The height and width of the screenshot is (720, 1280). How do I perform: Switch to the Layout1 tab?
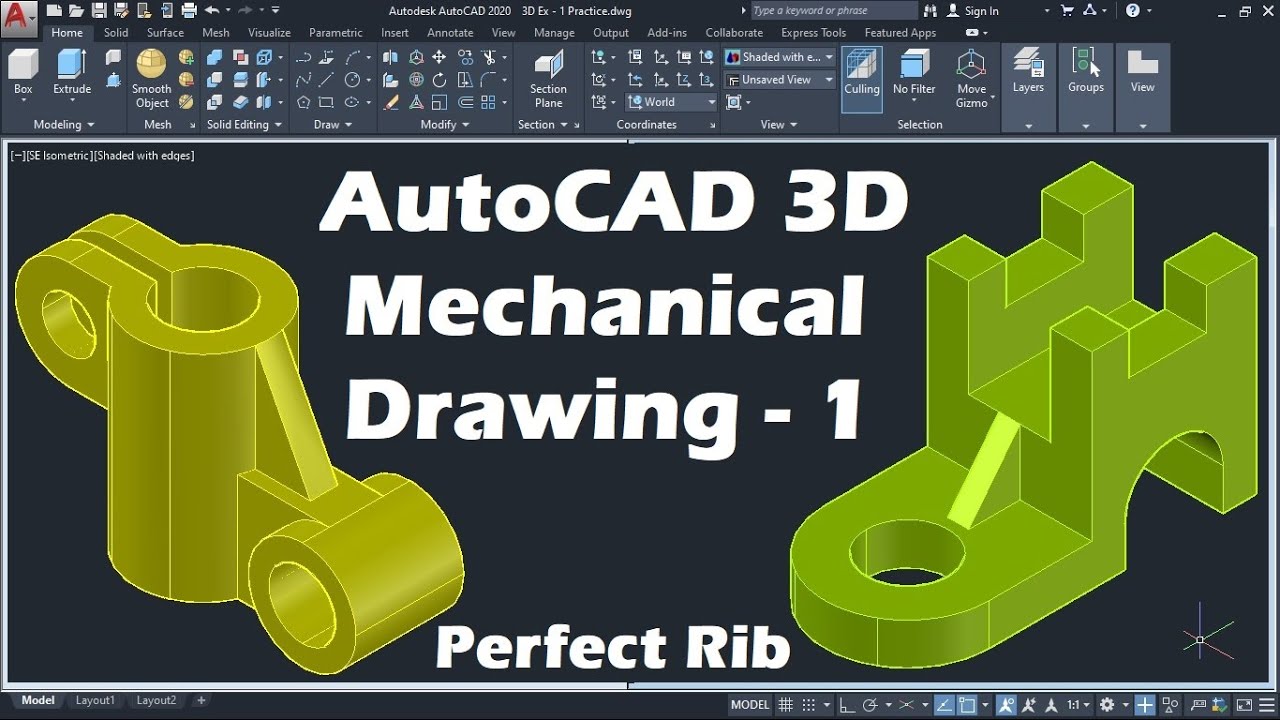click(95, 700)
